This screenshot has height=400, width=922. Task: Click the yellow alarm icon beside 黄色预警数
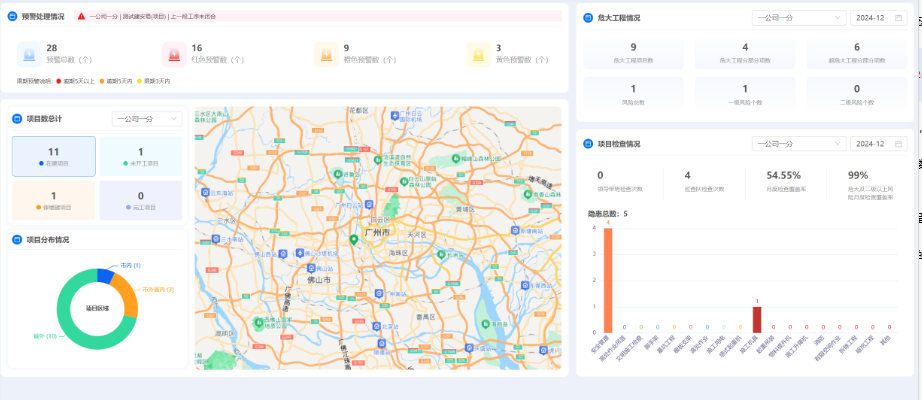[x=478, y=54]
